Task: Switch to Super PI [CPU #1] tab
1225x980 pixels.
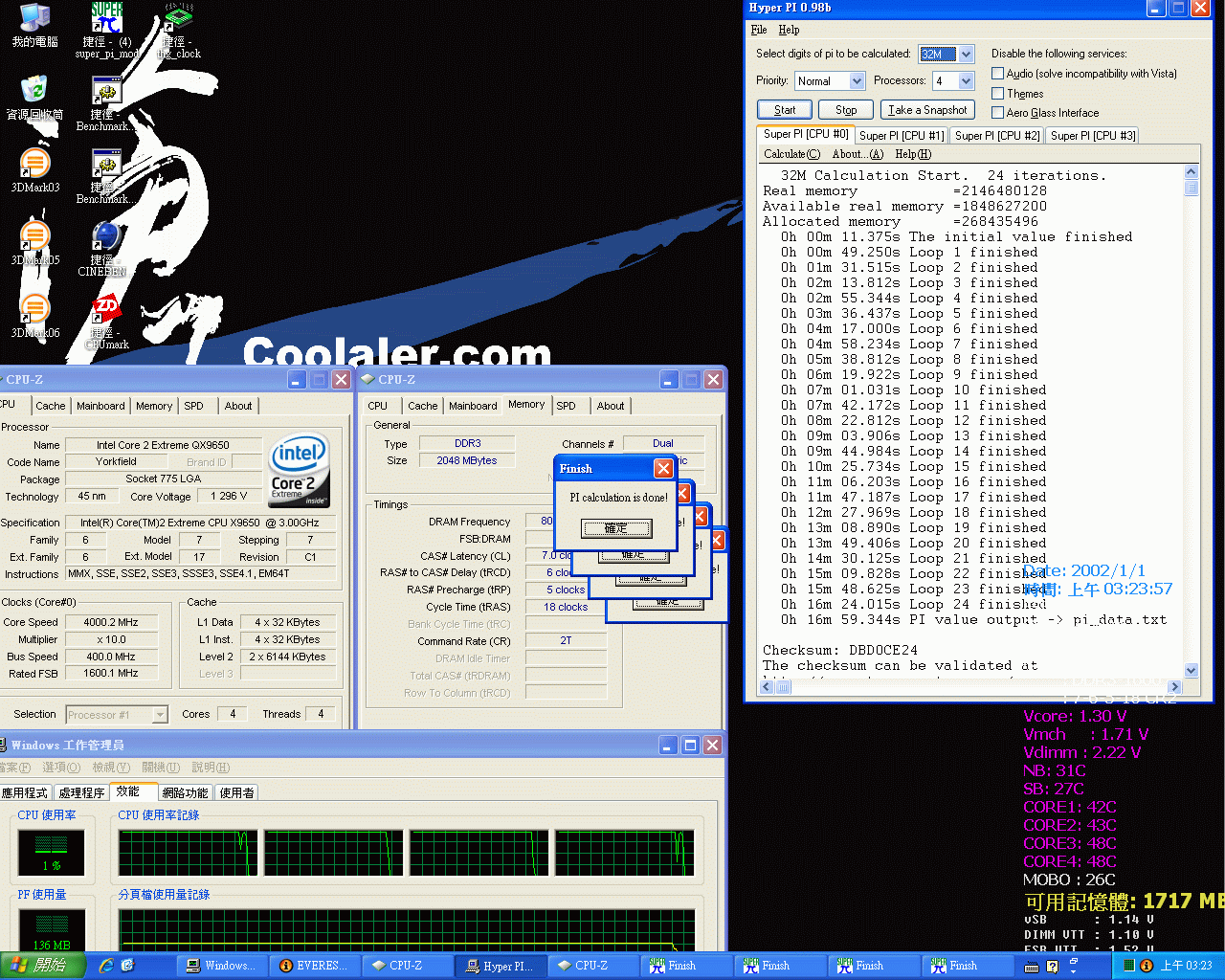Action: pyautogui.click(x=902, y=136)
